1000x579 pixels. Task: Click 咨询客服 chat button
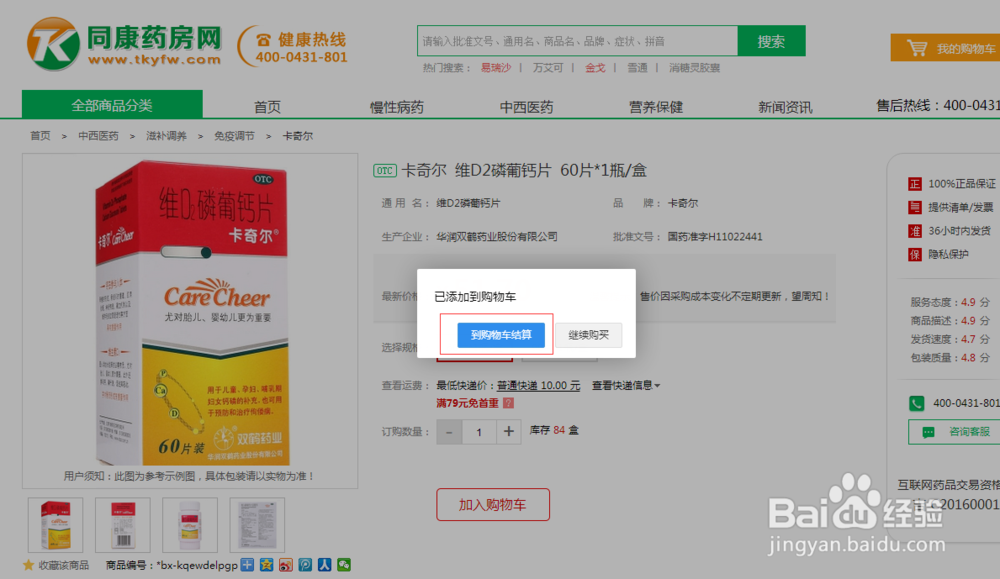click(x=954, y=432)
